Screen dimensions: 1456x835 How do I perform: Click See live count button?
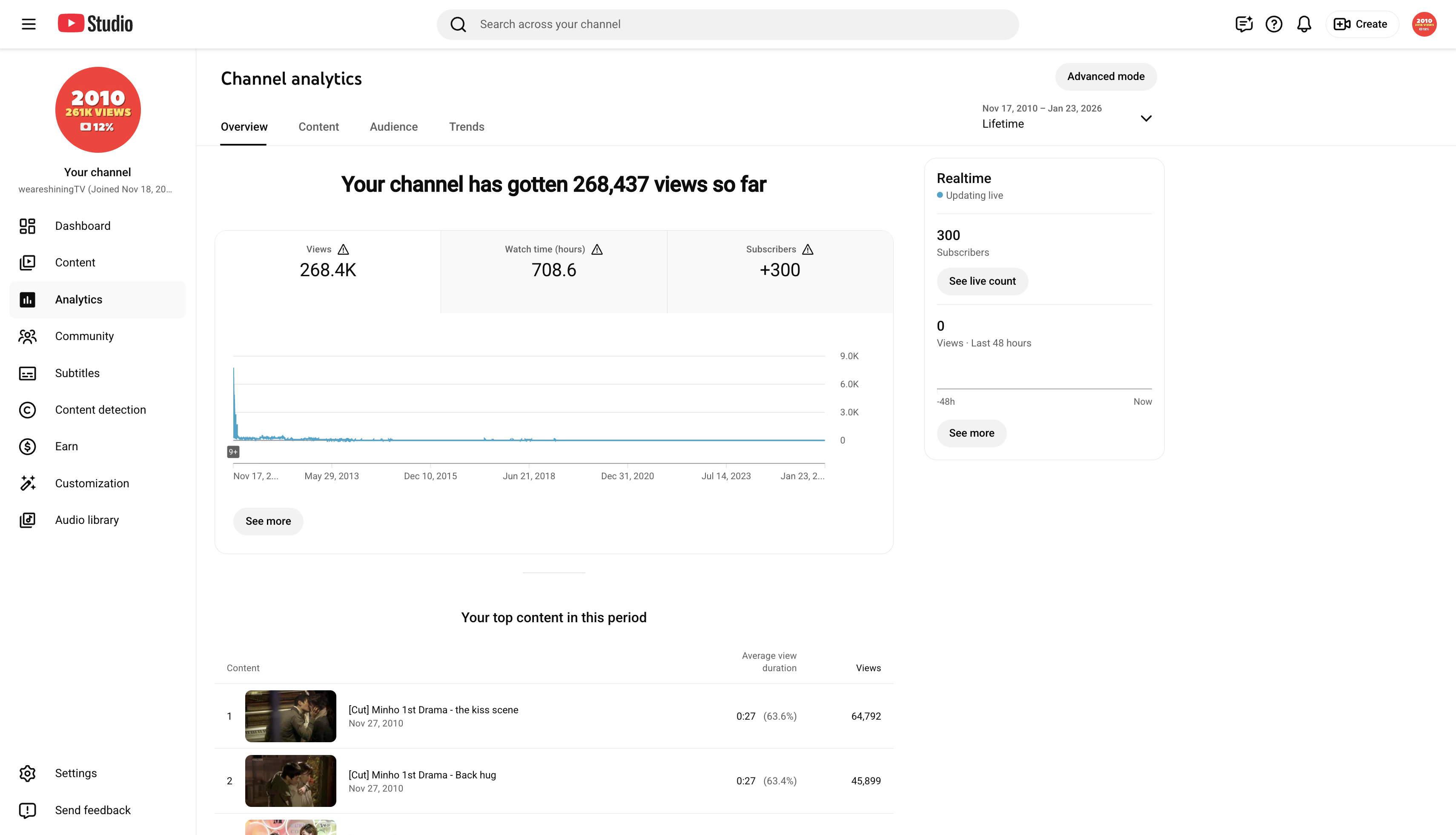[x=982, y=281]
